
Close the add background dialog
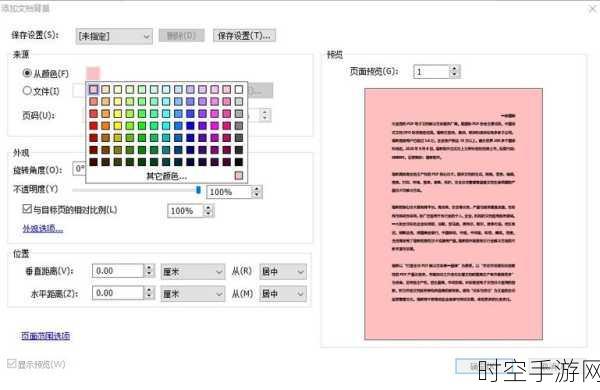(592, 8)
